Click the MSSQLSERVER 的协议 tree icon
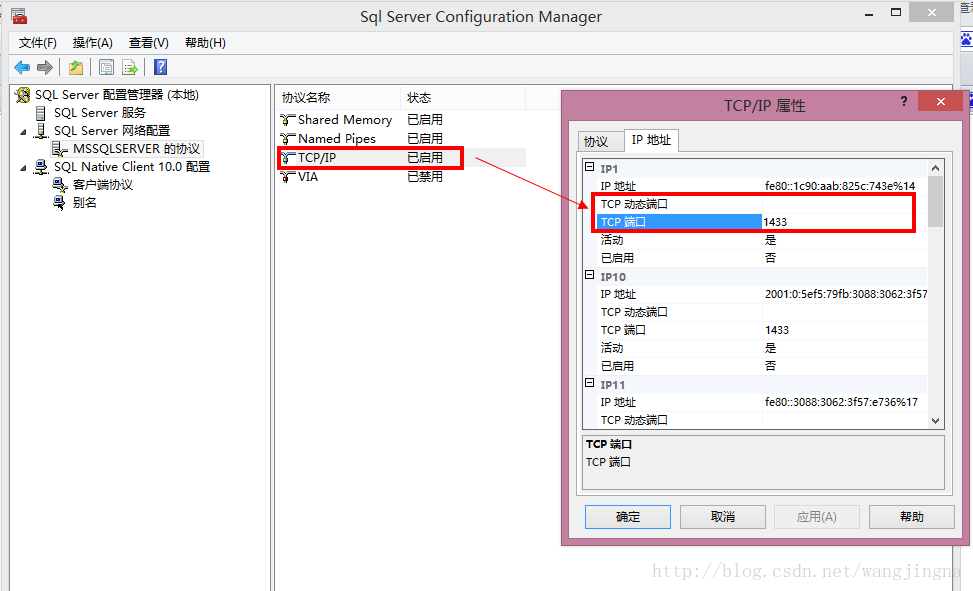This screenshot has height=591, width=973. pos(60,149)
